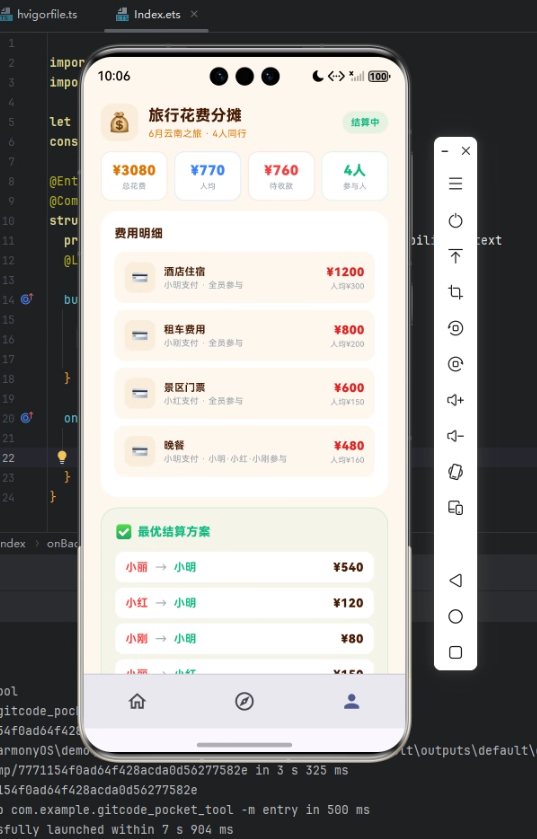Open the 租车费用 ¥800 expense row
The height and width of the screenshot is (839, 537).
tap(244, 335)
